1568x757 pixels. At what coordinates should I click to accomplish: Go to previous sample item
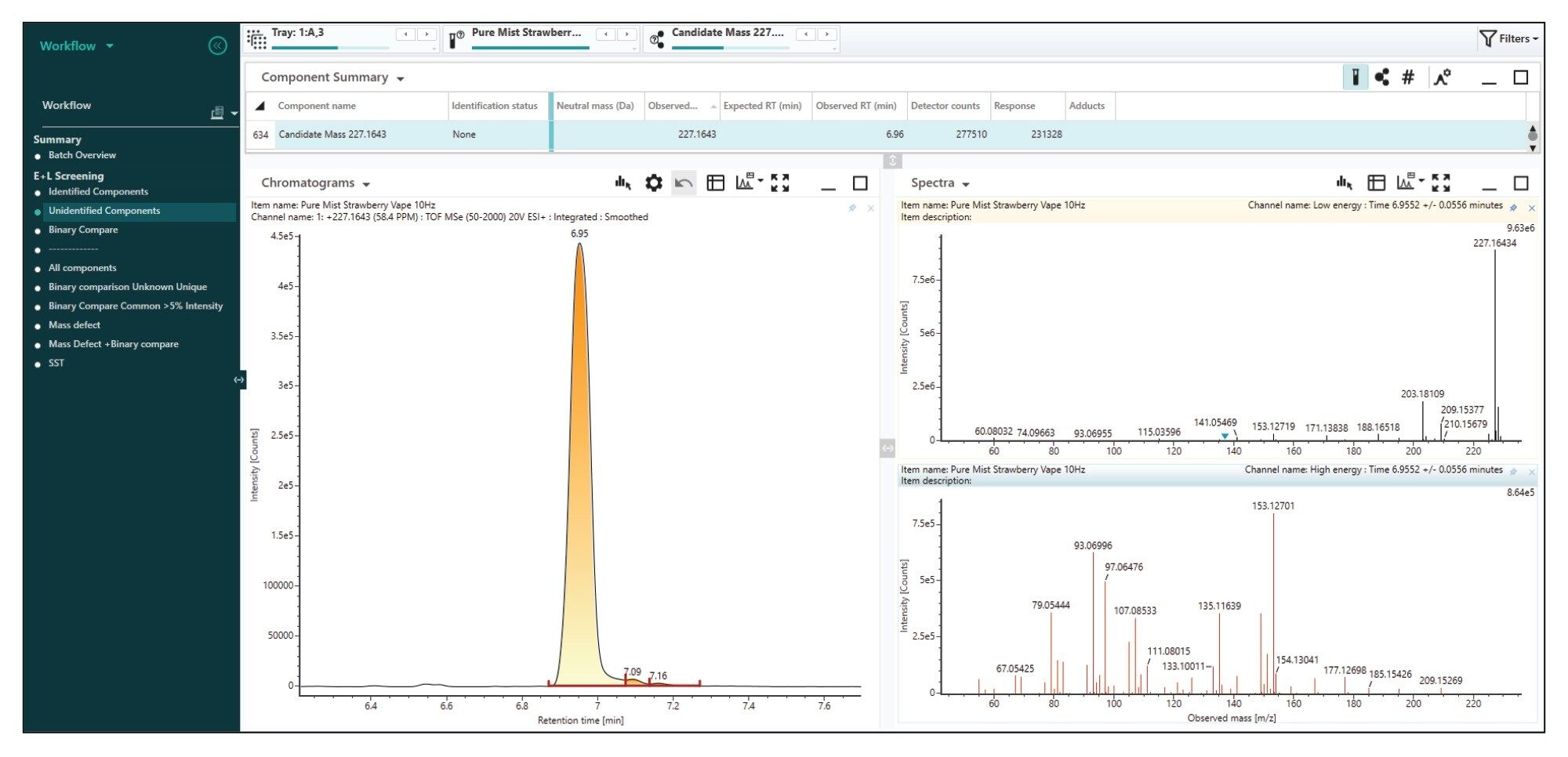[605, 34]
